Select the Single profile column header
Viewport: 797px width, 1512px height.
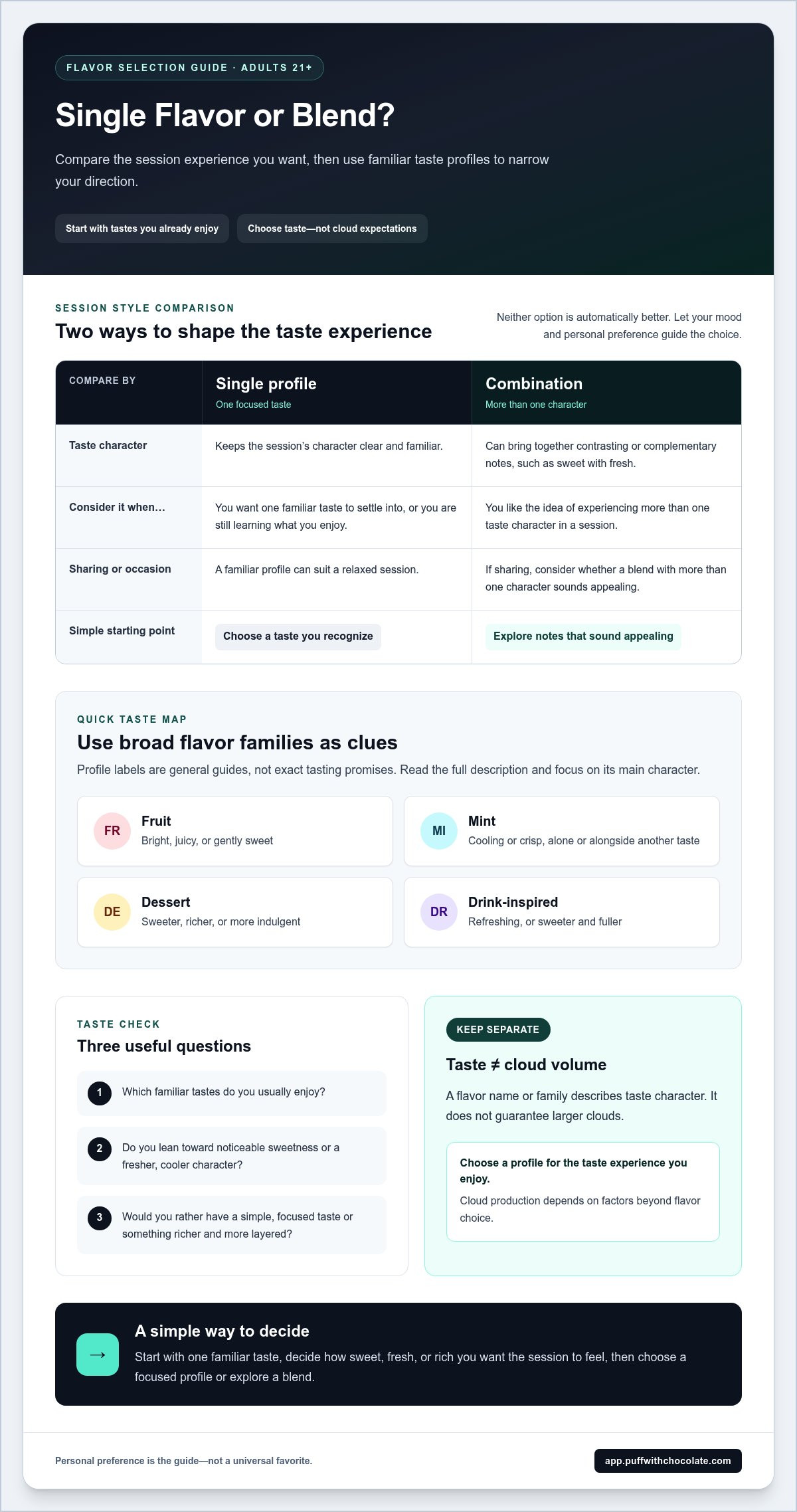point(337,393)
